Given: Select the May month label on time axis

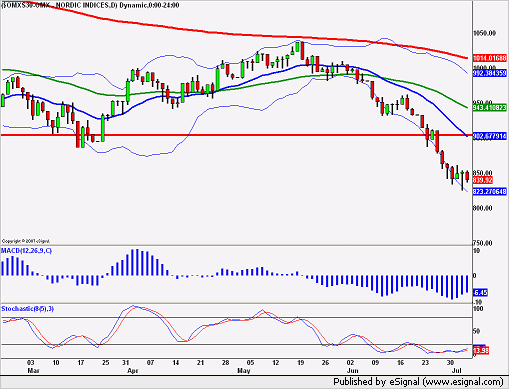Looking at the screenshot, I should (x=244, y=370).
